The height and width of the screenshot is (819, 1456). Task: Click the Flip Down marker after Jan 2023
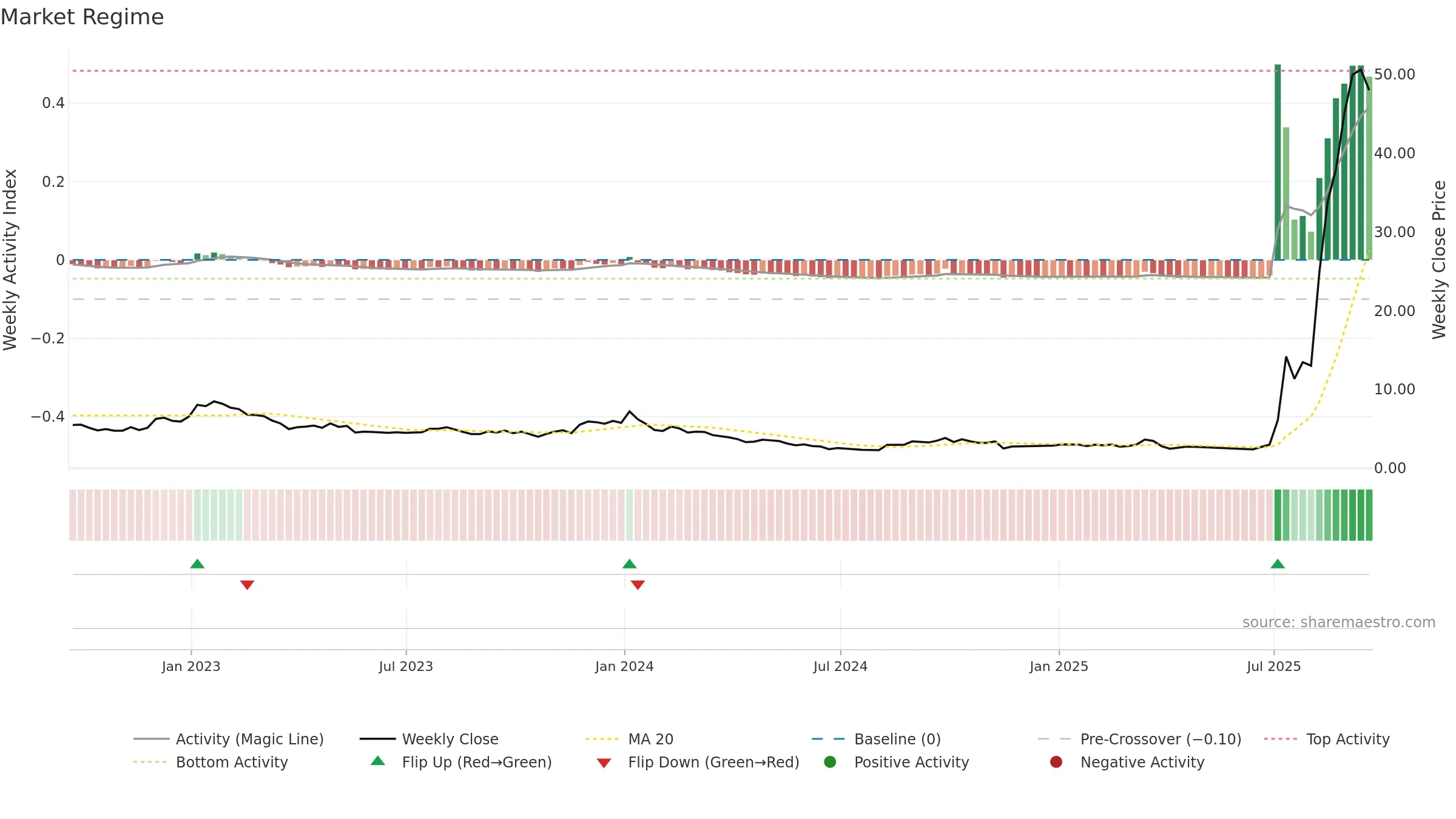click(247, 585)
